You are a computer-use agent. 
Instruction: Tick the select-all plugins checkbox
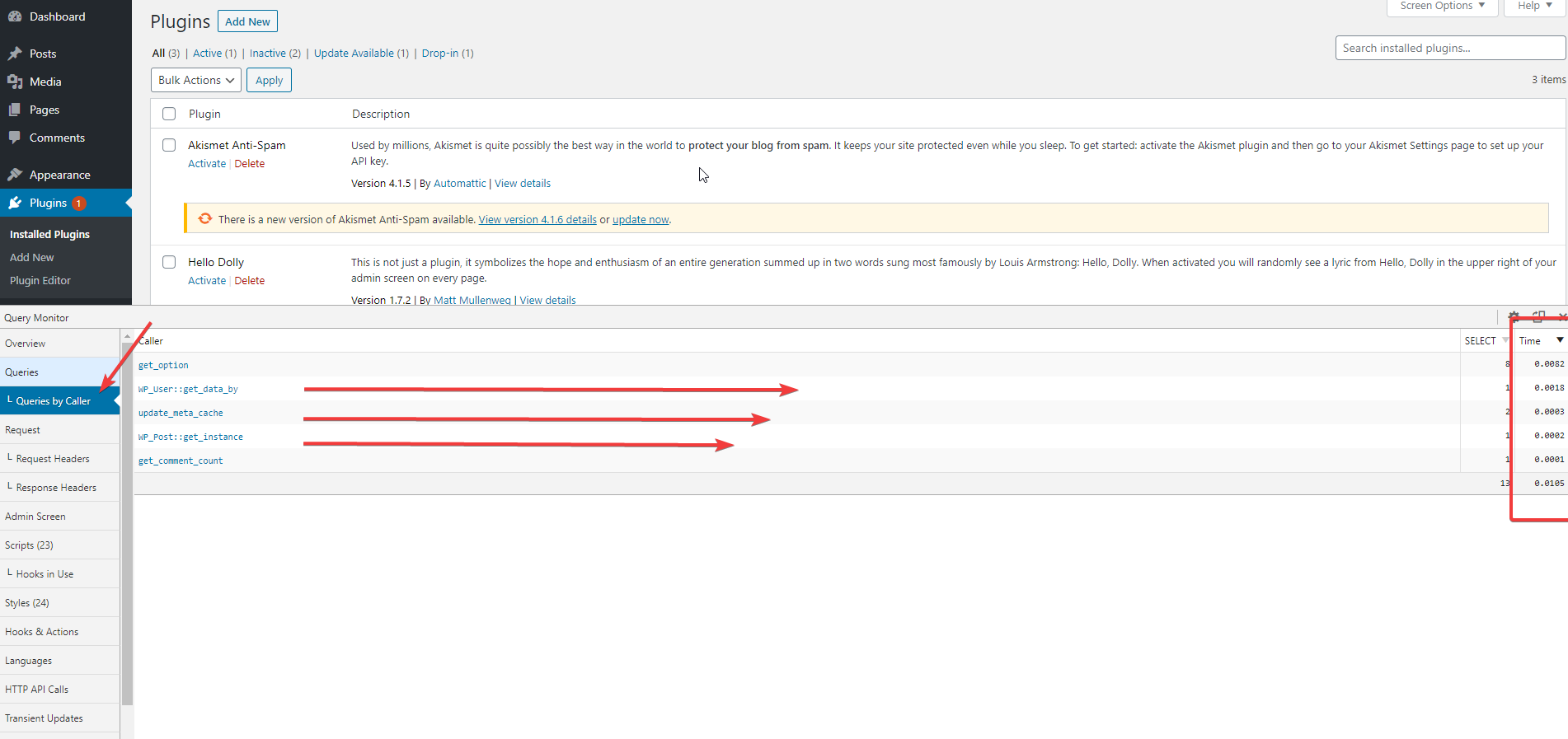(169, 114)
